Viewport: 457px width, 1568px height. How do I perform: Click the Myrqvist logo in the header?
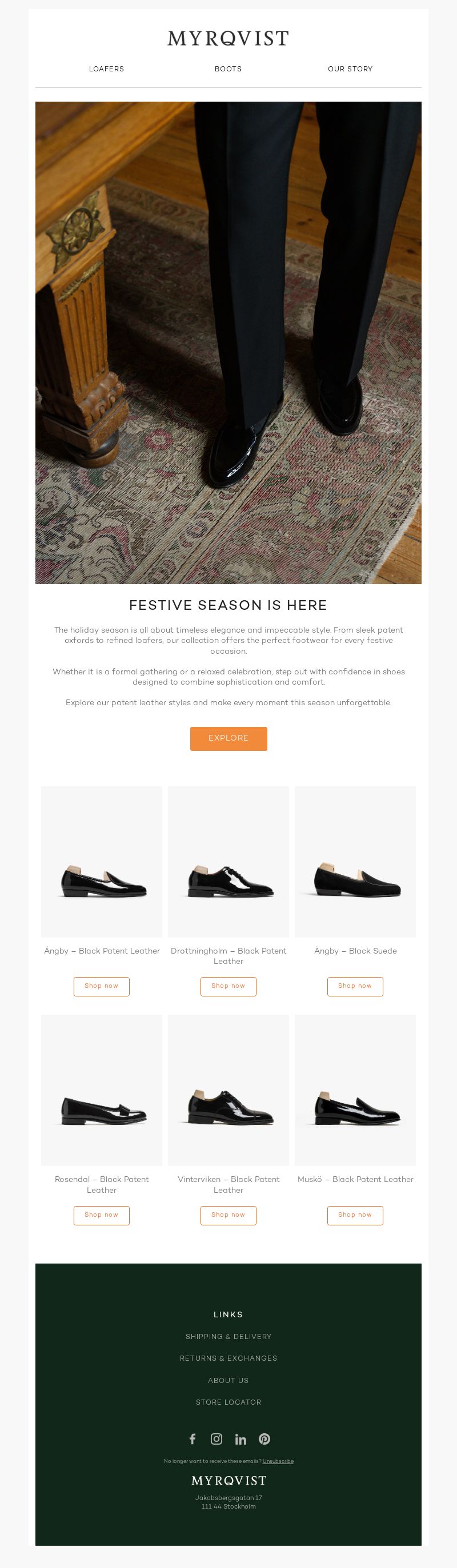click(228, 38)
